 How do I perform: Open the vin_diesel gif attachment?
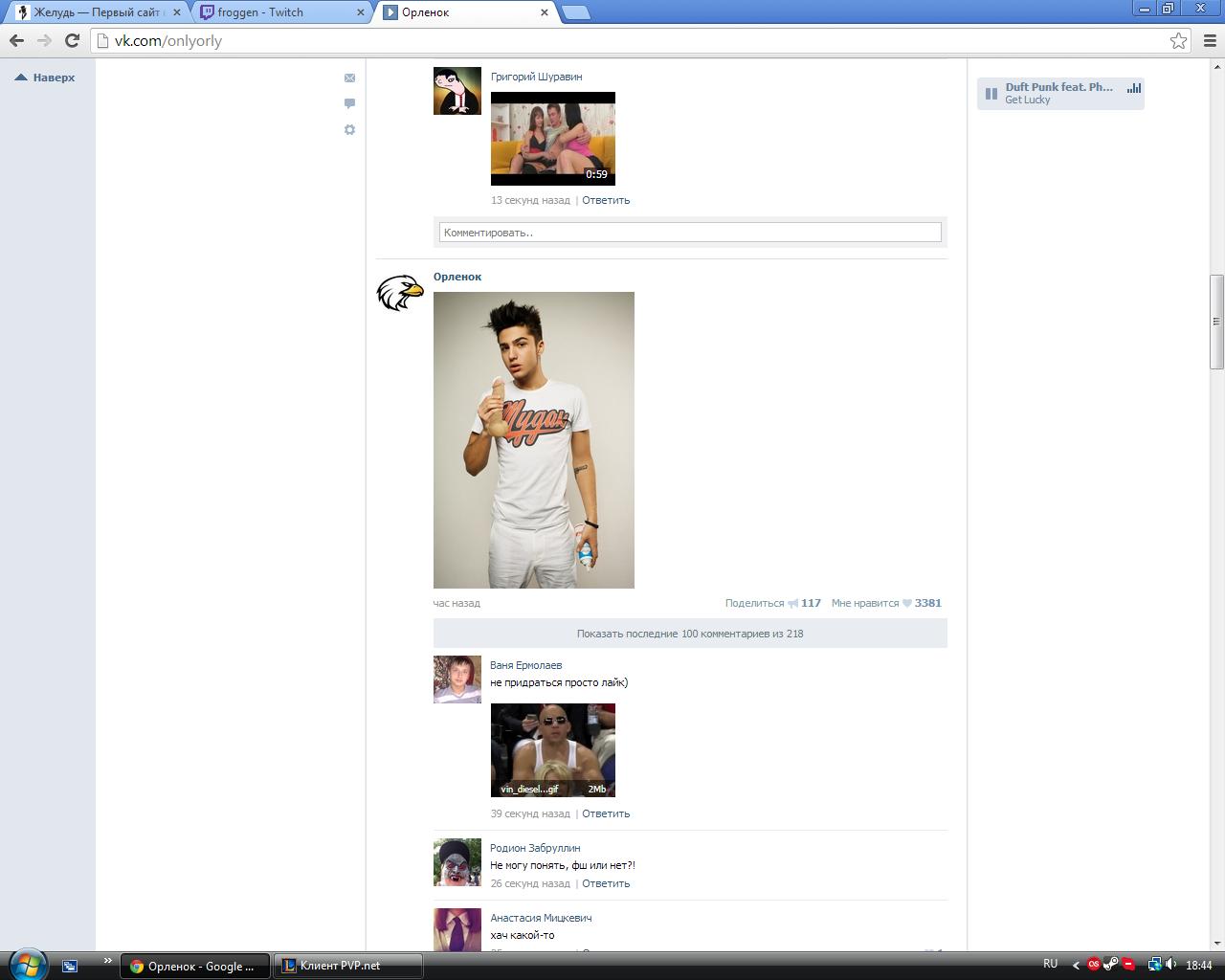(x=552, y=749)
